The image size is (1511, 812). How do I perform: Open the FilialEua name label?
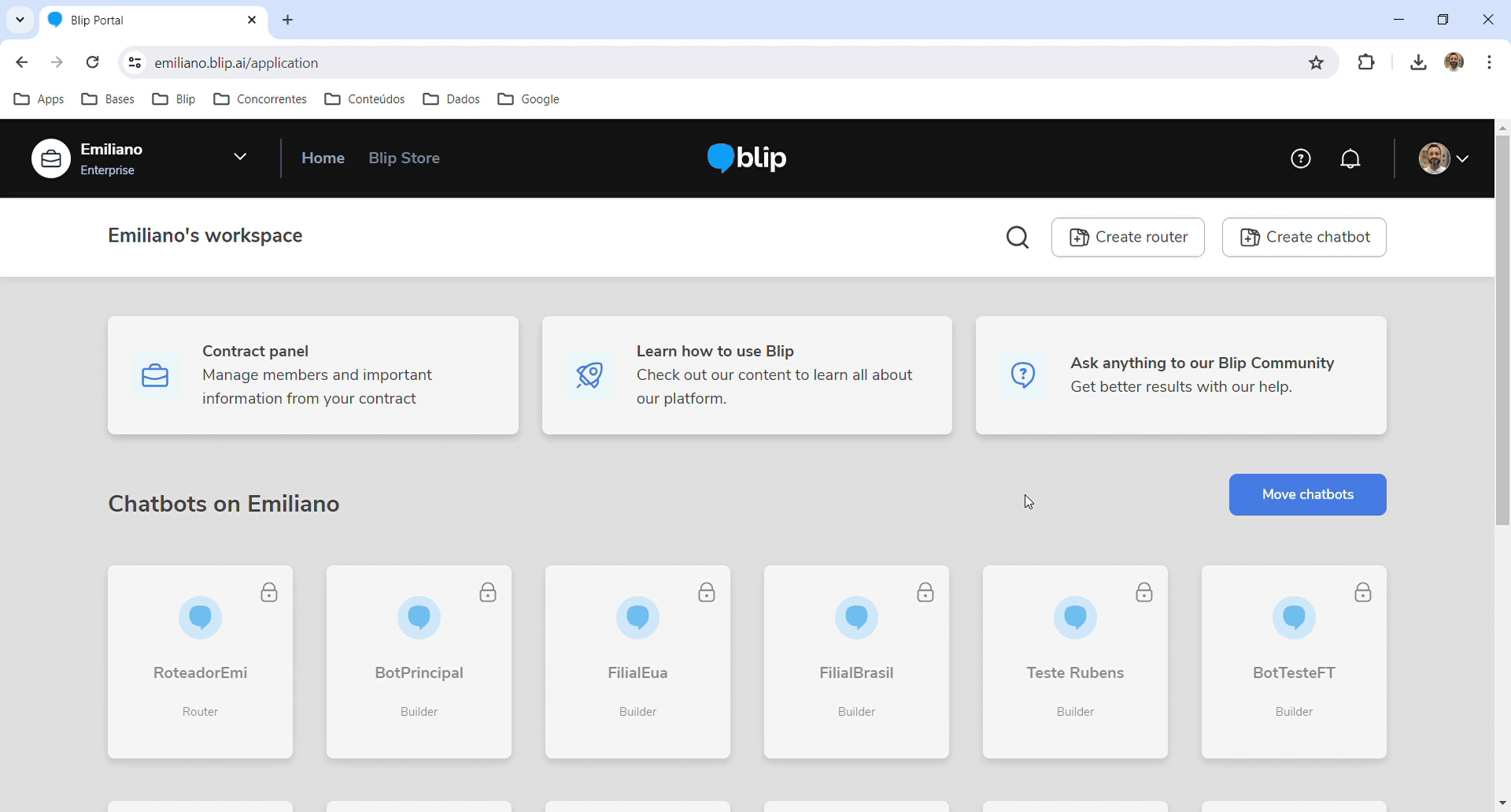[638, 673]
